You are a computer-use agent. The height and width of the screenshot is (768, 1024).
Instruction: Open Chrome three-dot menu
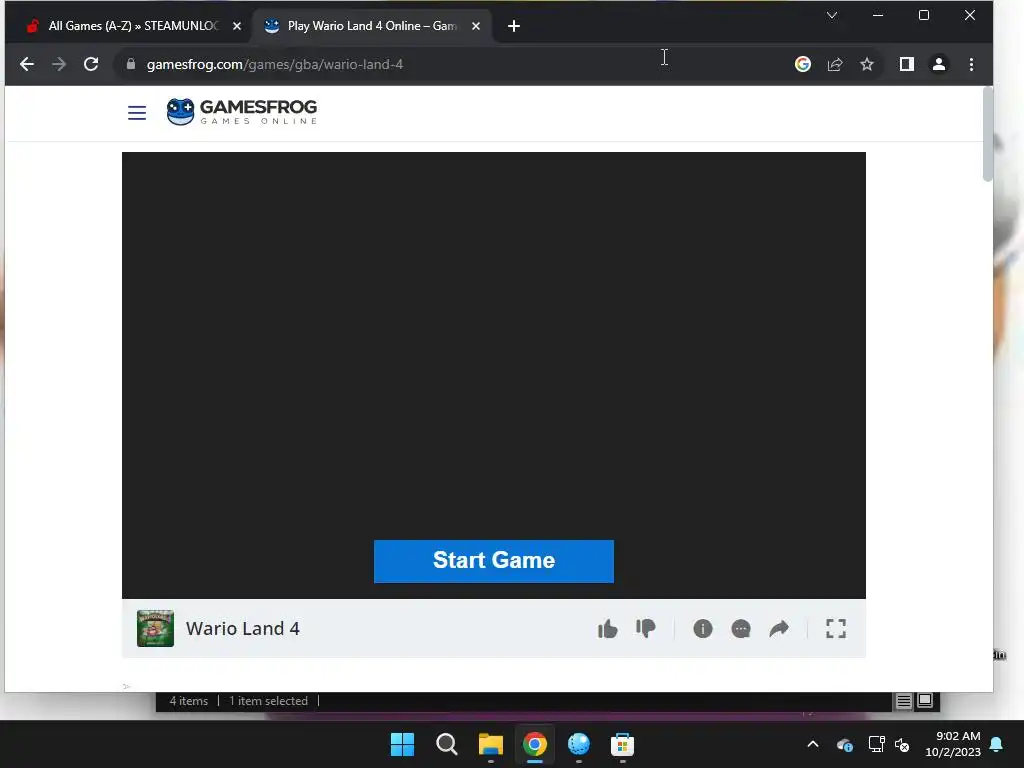(x=971, y=64)
